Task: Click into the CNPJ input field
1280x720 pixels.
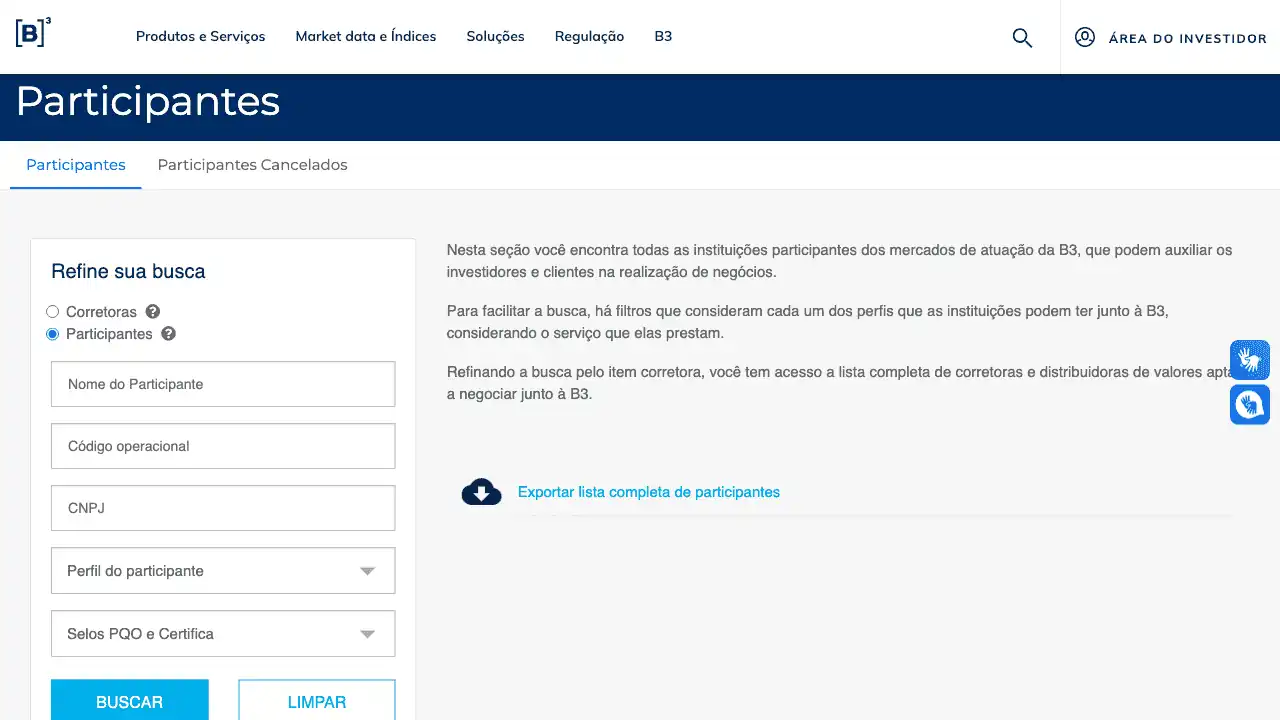Action: (x=223, y=508)
